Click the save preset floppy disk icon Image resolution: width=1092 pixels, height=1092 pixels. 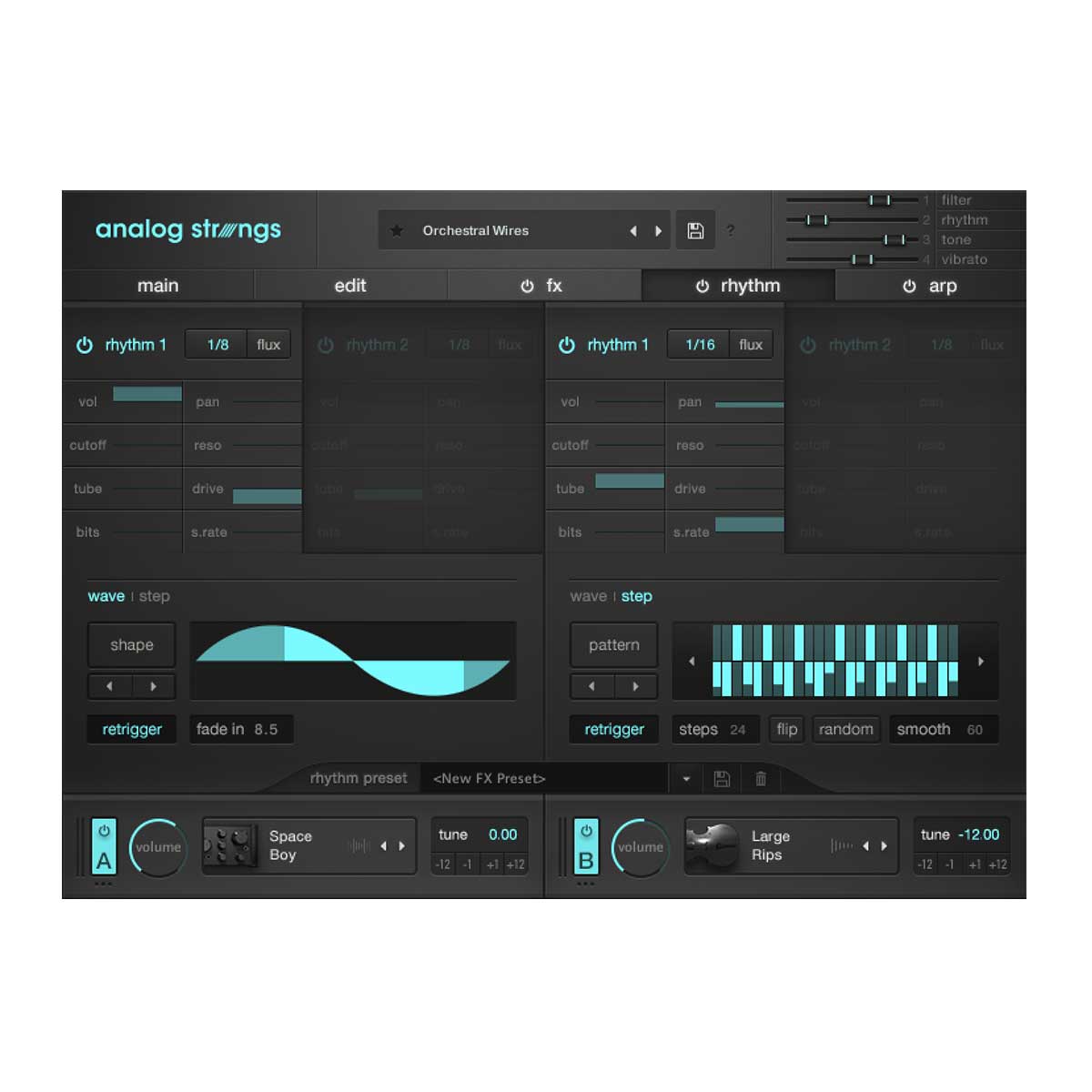pos(694,230)
